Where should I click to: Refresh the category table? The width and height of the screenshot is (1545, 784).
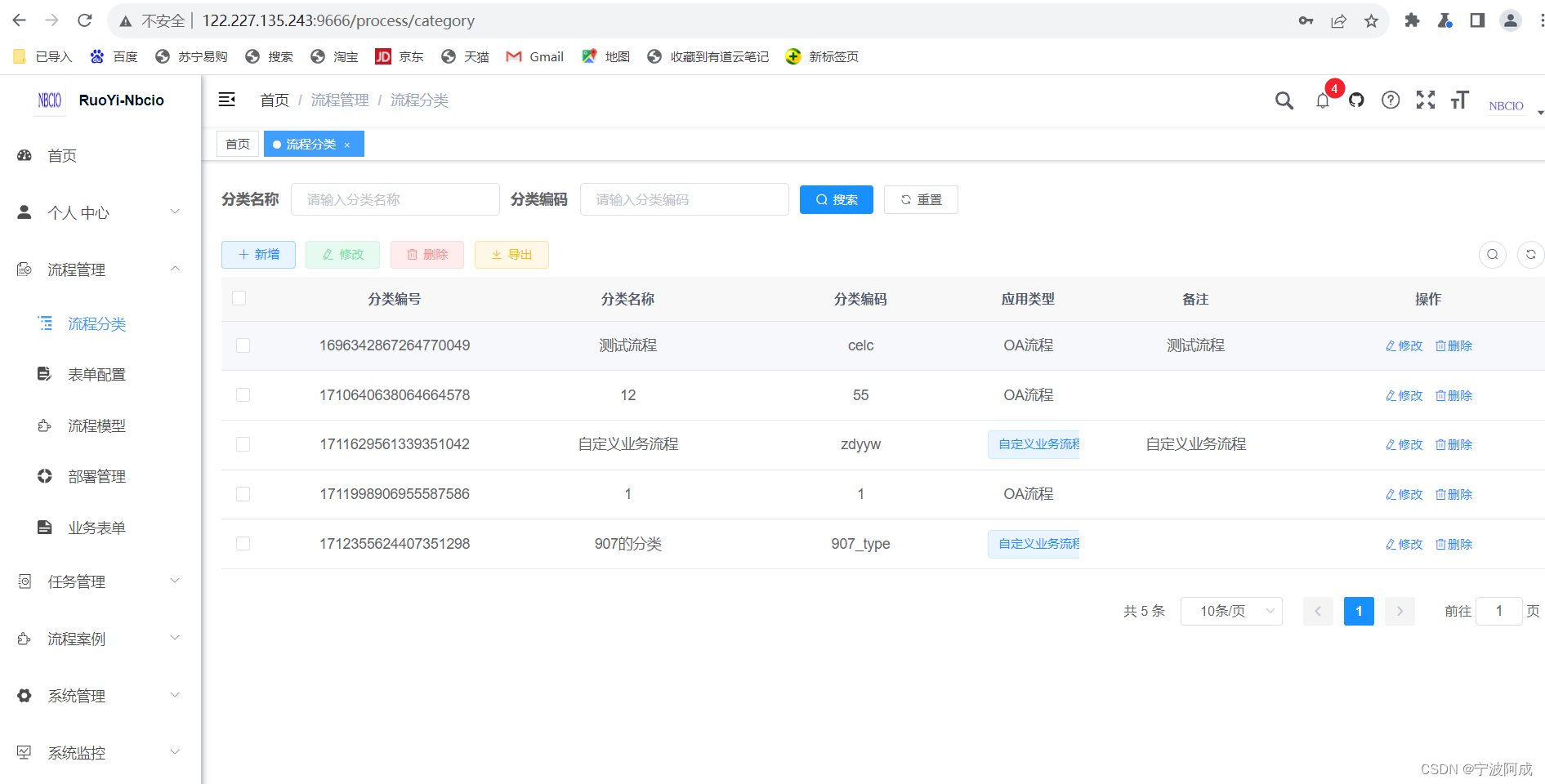click(1530, 255)
